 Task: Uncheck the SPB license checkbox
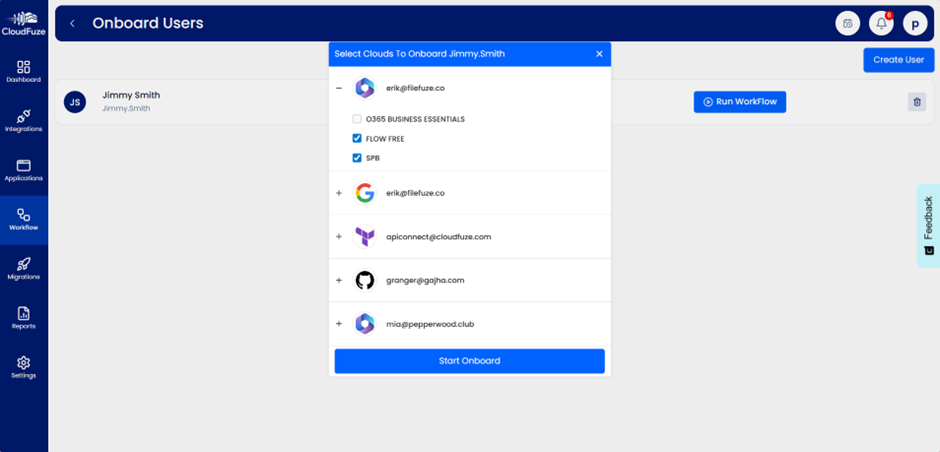(357, 158)
